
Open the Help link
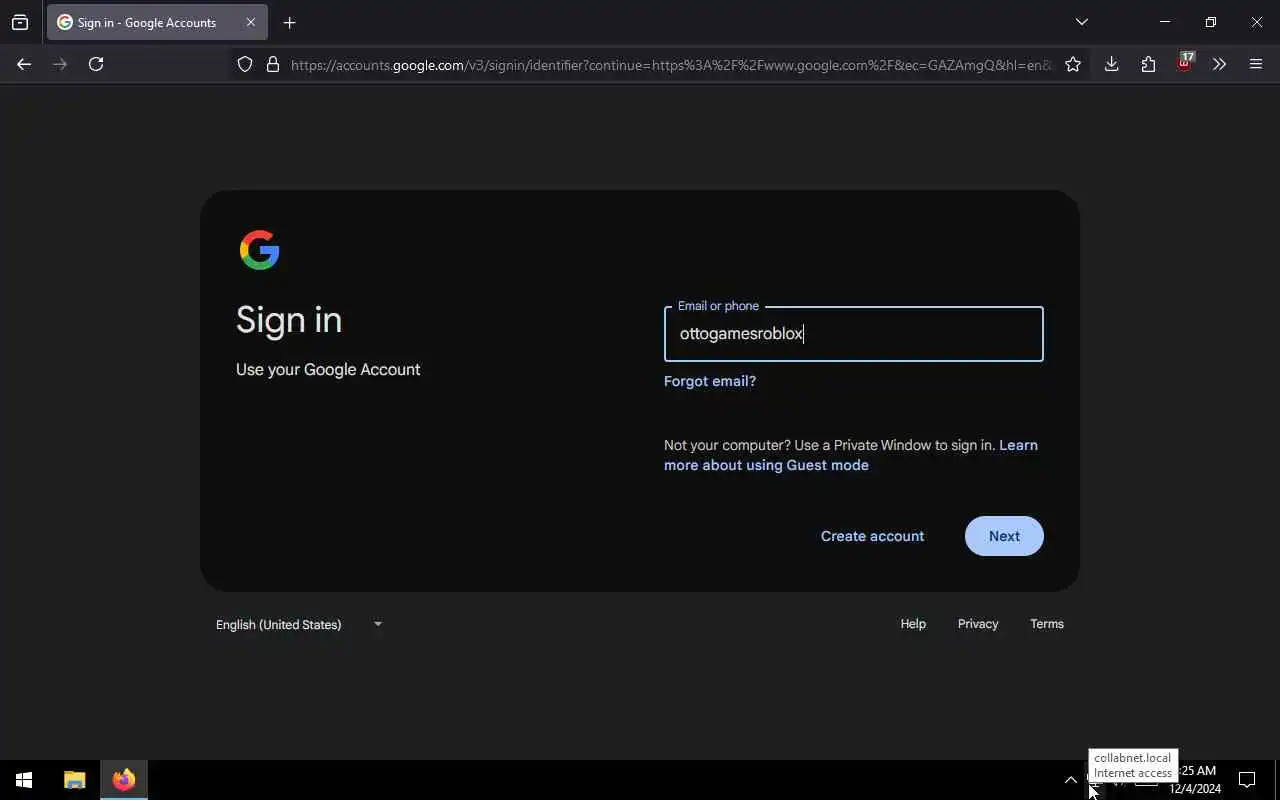click(x=913, y=624)
